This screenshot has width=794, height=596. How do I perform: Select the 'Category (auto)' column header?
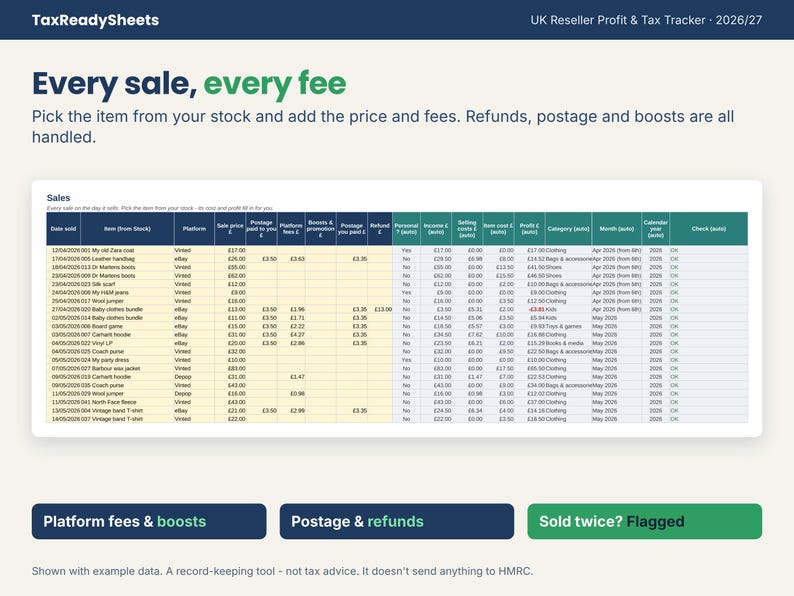pos(568,229)
